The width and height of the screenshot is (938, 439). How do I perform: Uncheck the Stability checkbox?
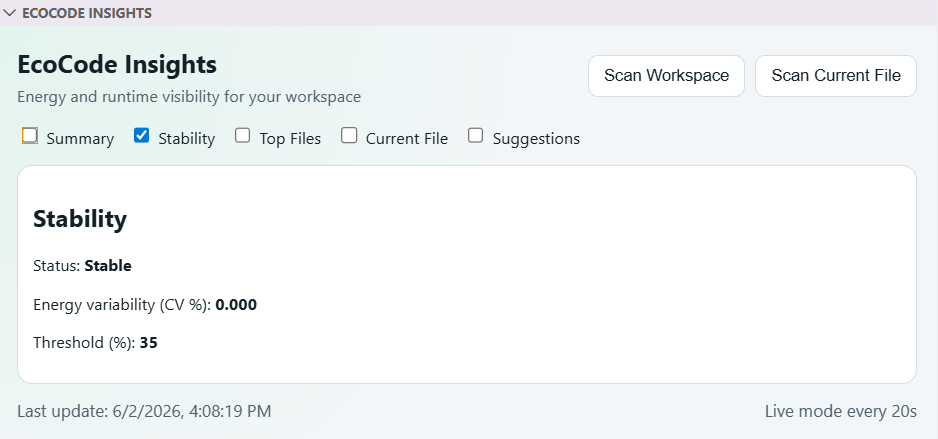coord(141,136)
